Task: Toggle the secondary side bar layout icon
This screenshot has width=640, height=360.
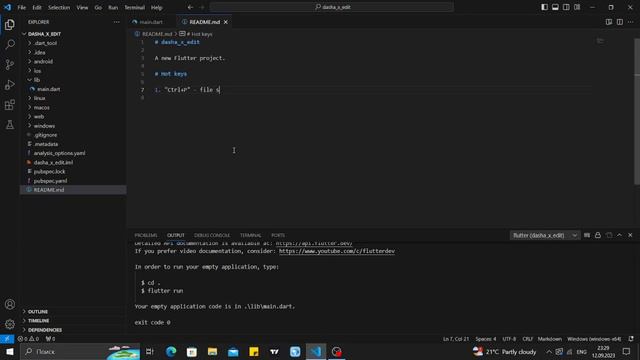Action: coord(566,7)
